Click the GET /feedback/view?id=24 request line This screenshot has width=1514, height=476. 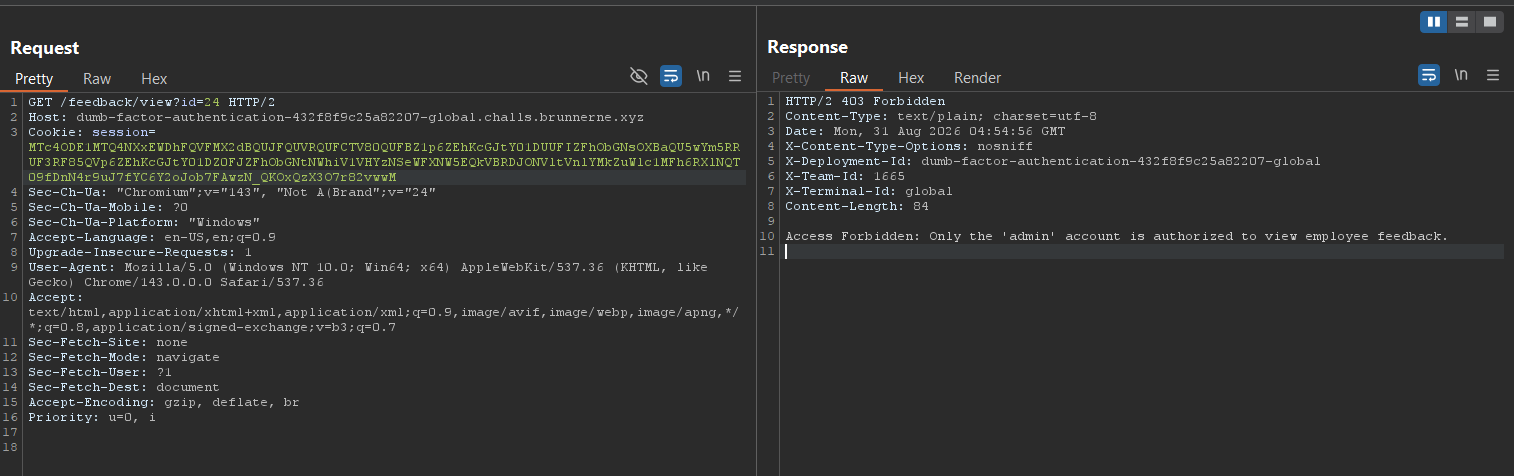[152, 102]
